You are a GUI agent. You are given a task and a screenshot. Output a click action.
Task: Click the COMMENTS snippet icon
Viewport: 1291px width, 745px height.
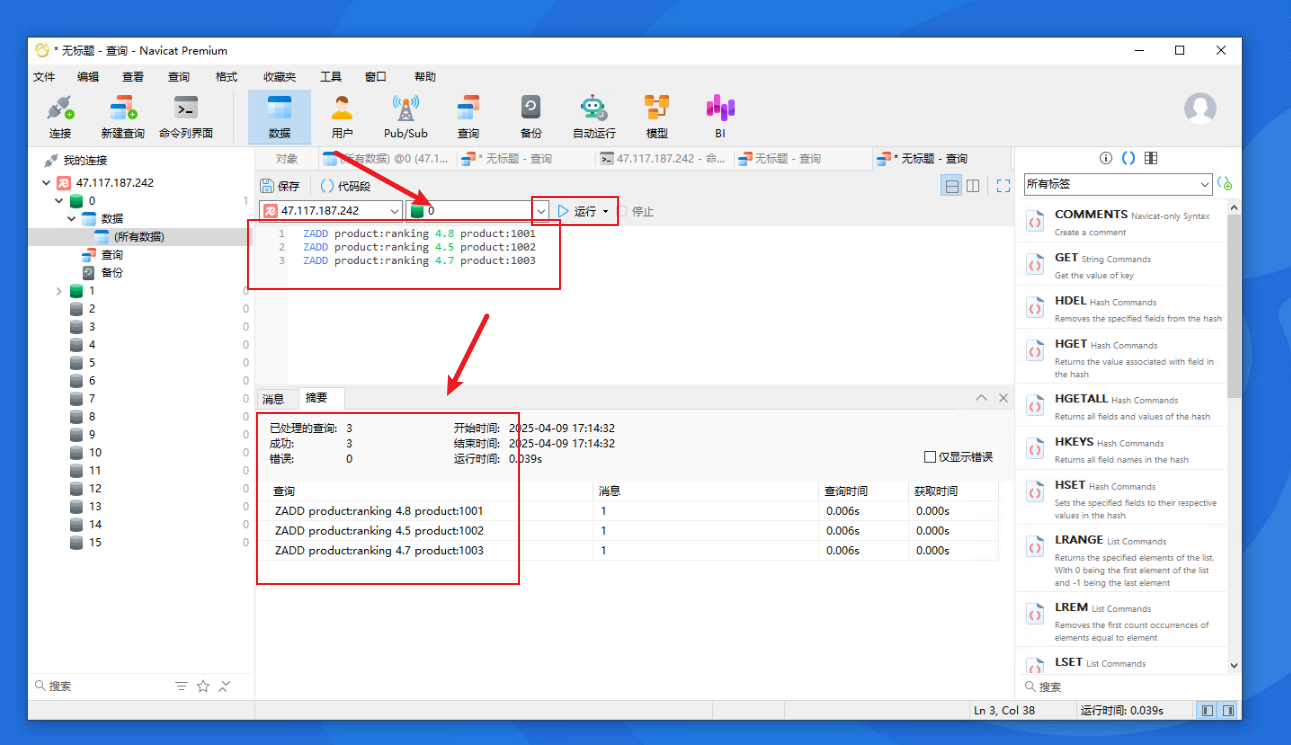point(1035,222)
